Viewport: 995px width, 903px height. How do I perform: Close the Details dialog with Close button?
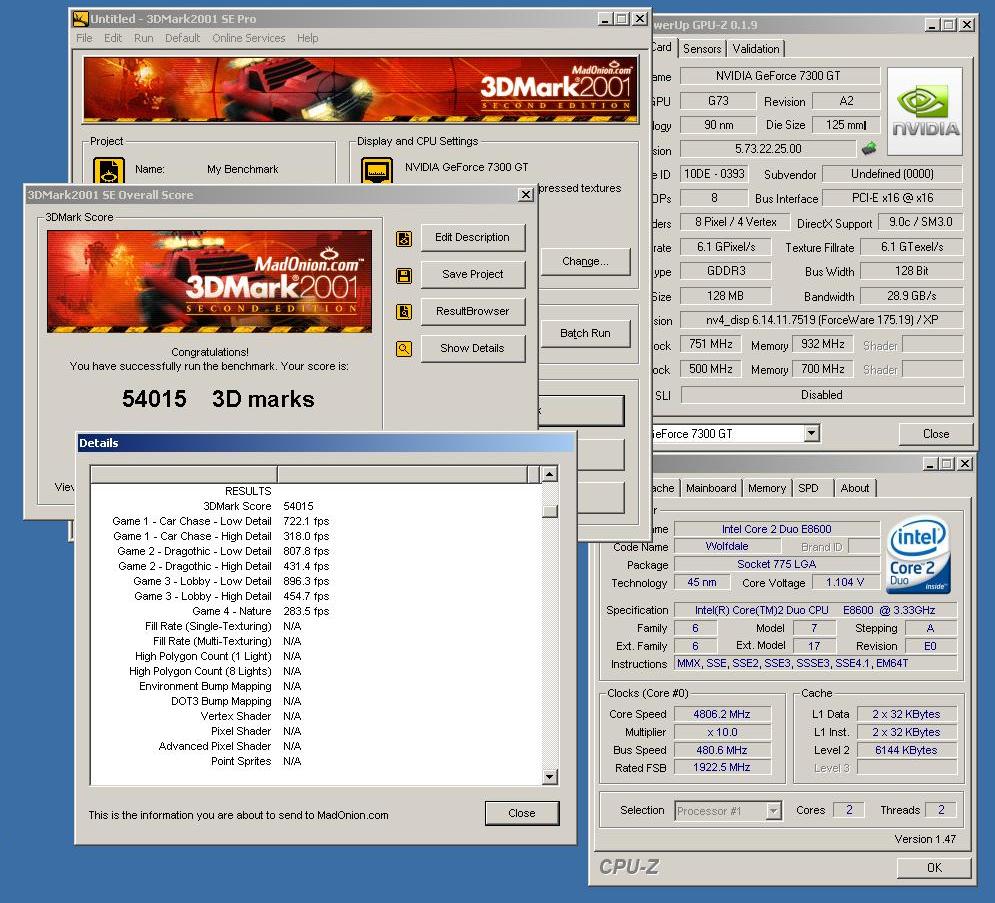[522, 813]
